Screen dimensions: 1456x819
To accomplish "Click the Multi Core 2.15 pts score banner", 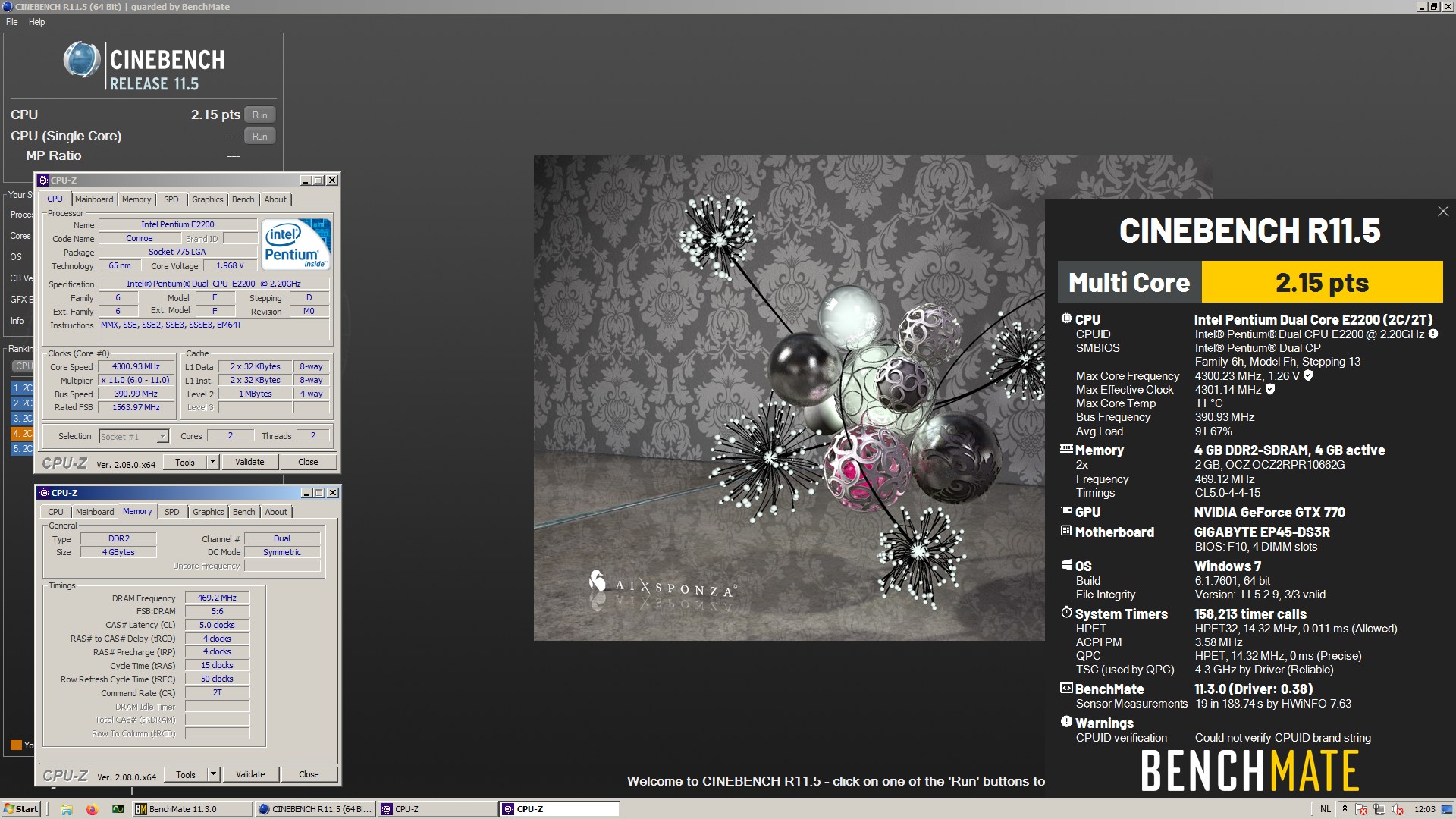I will (x=1250, y=282).
